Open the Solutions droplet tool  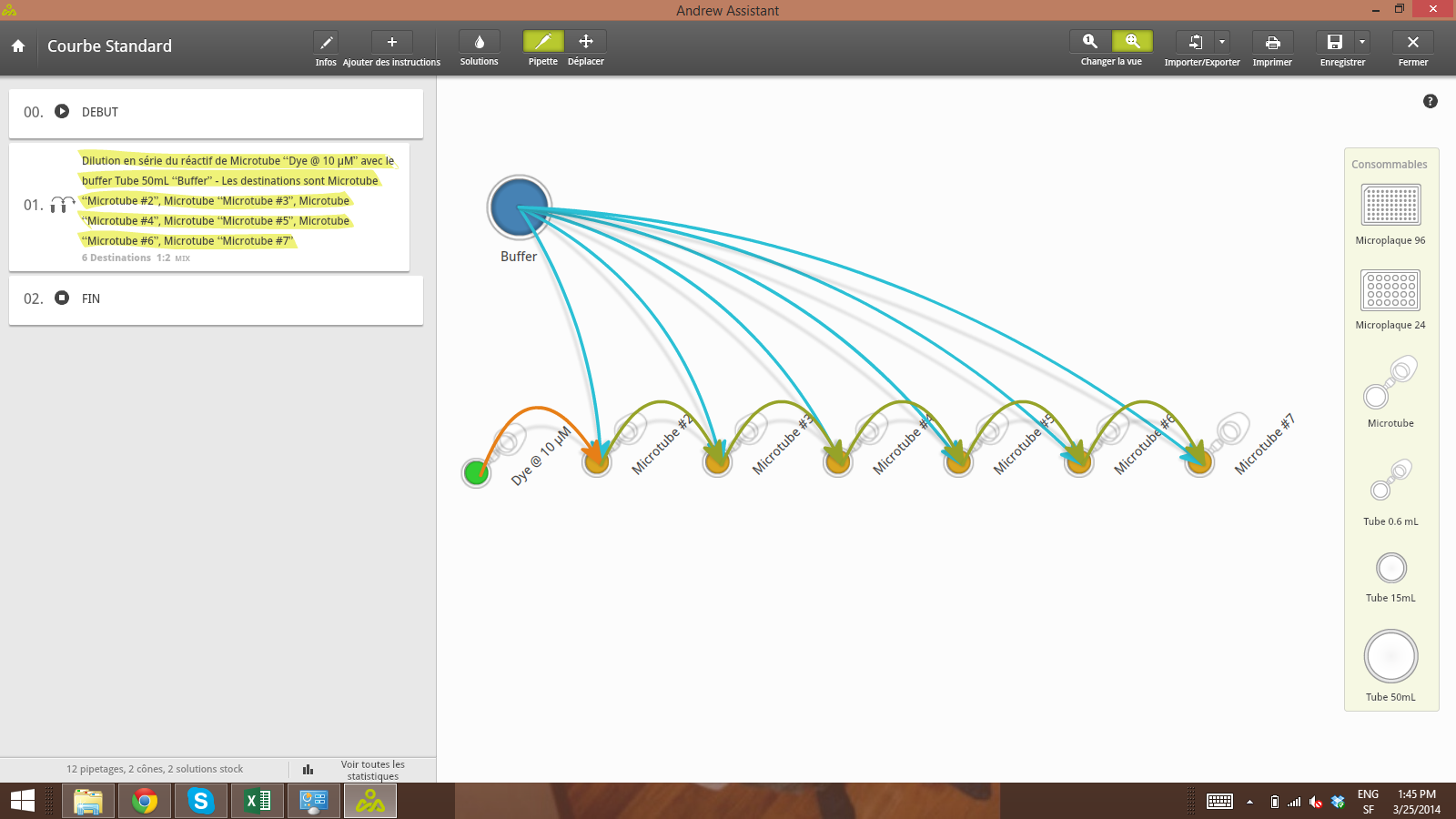pos(480,42)
